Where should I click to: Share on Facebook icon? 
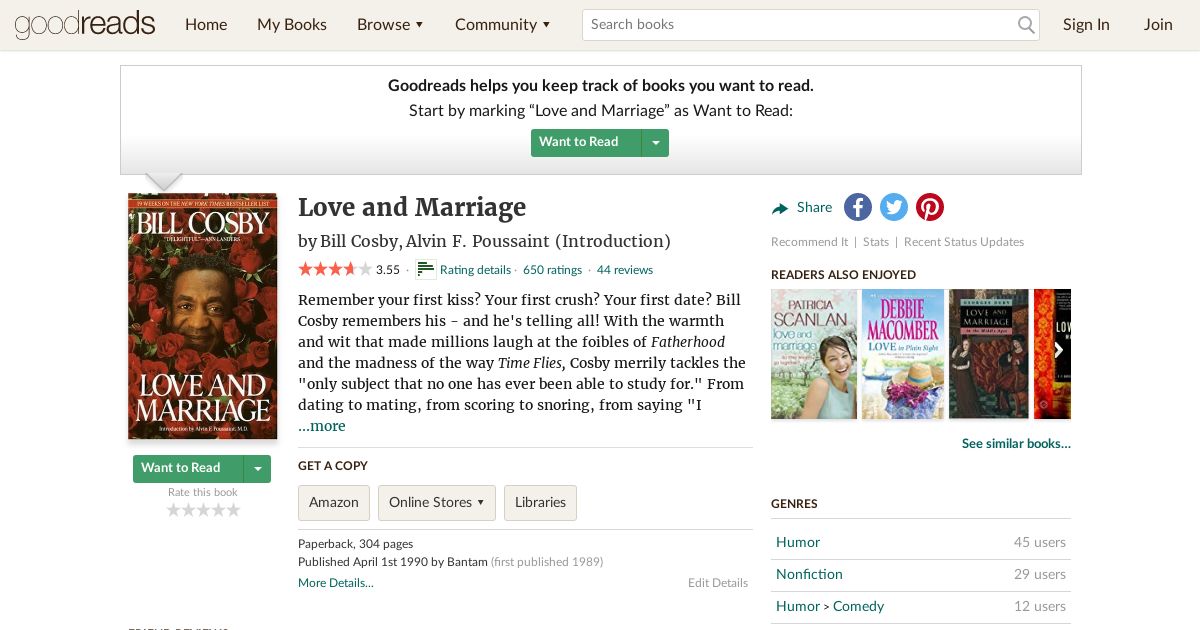click(858, 207)
